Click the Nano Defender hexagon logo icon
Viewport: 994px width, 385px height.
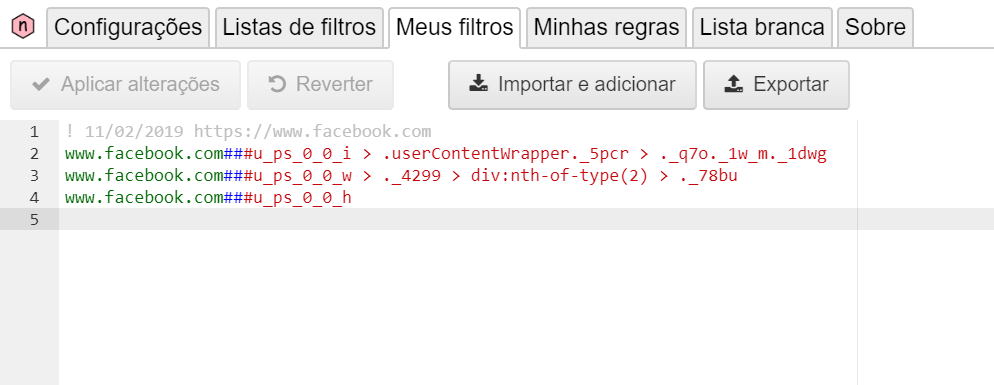click(x=23, y=25)
